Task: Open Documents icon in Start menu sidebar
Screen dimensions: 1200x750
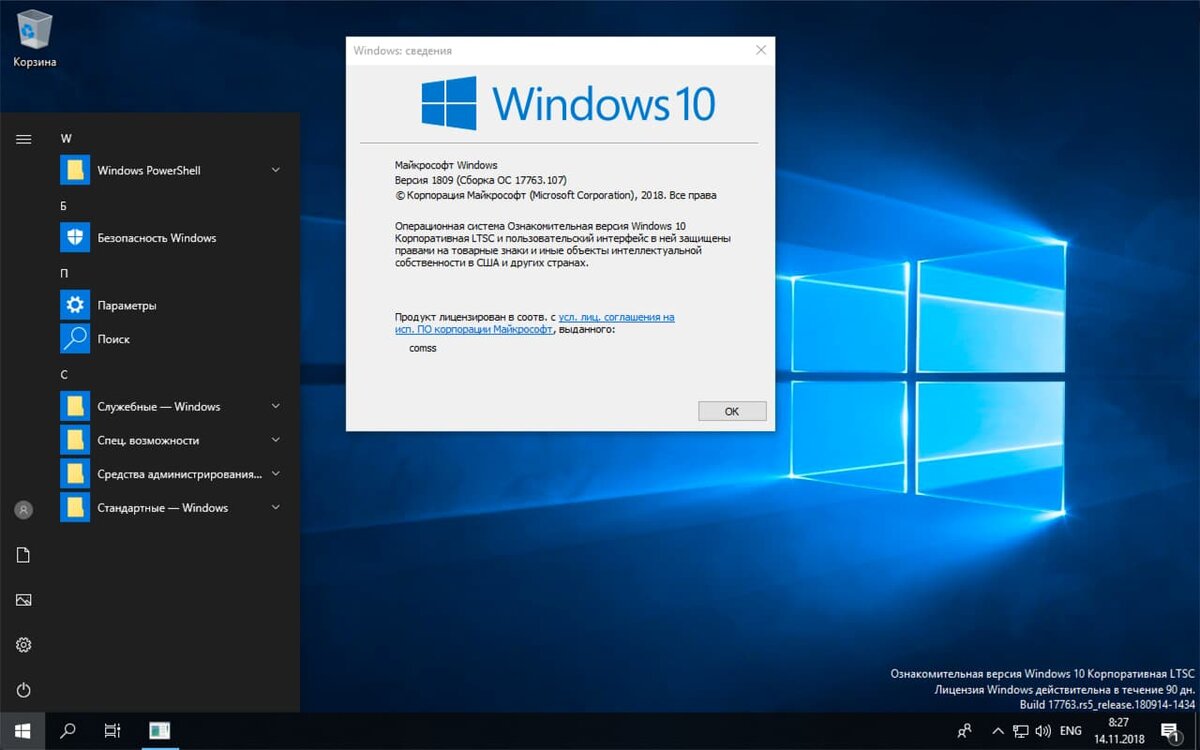Action: tap(23, 555)
